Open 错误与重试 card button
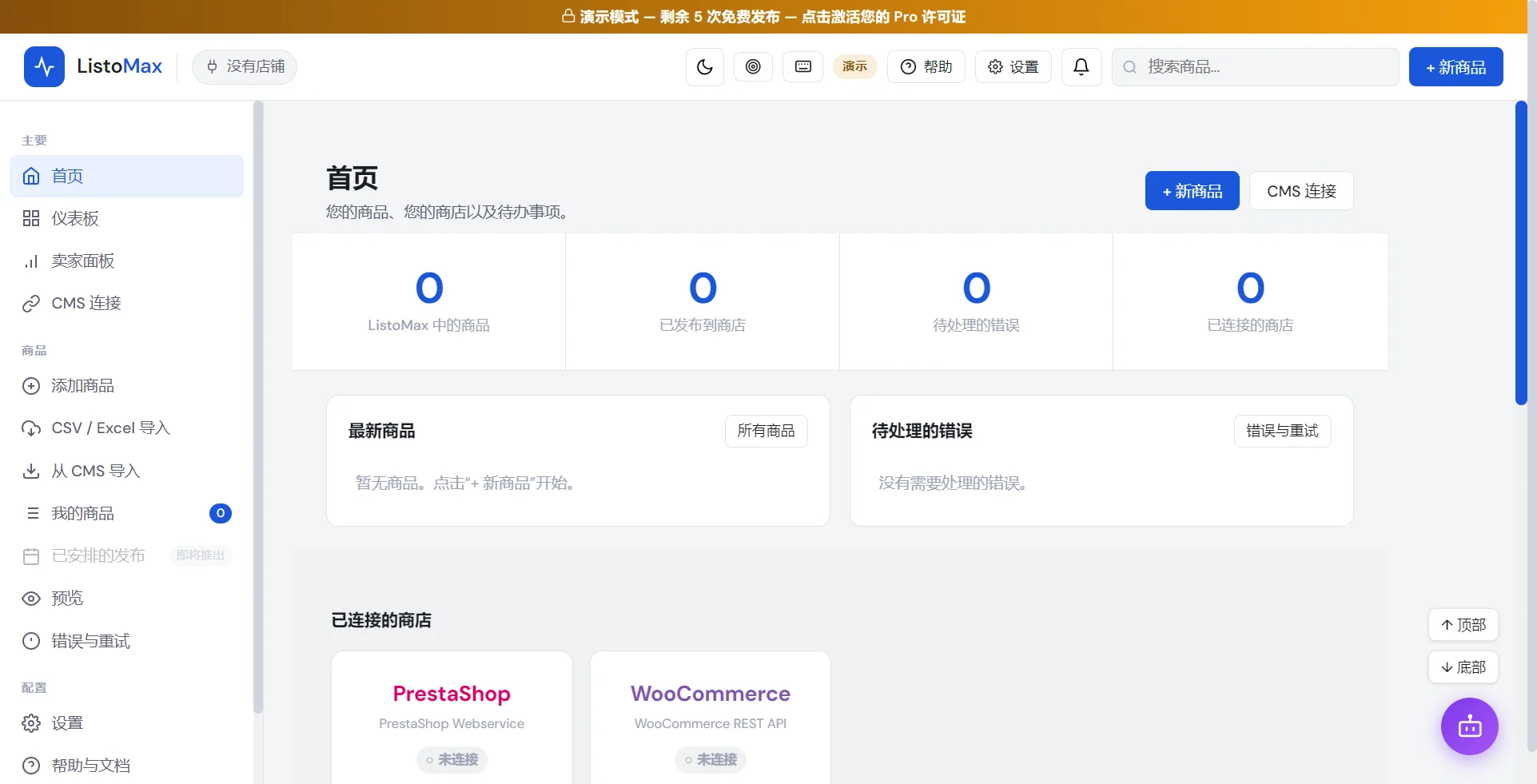The height and width of the screenshot is (784, 1537). [1282, 431]
